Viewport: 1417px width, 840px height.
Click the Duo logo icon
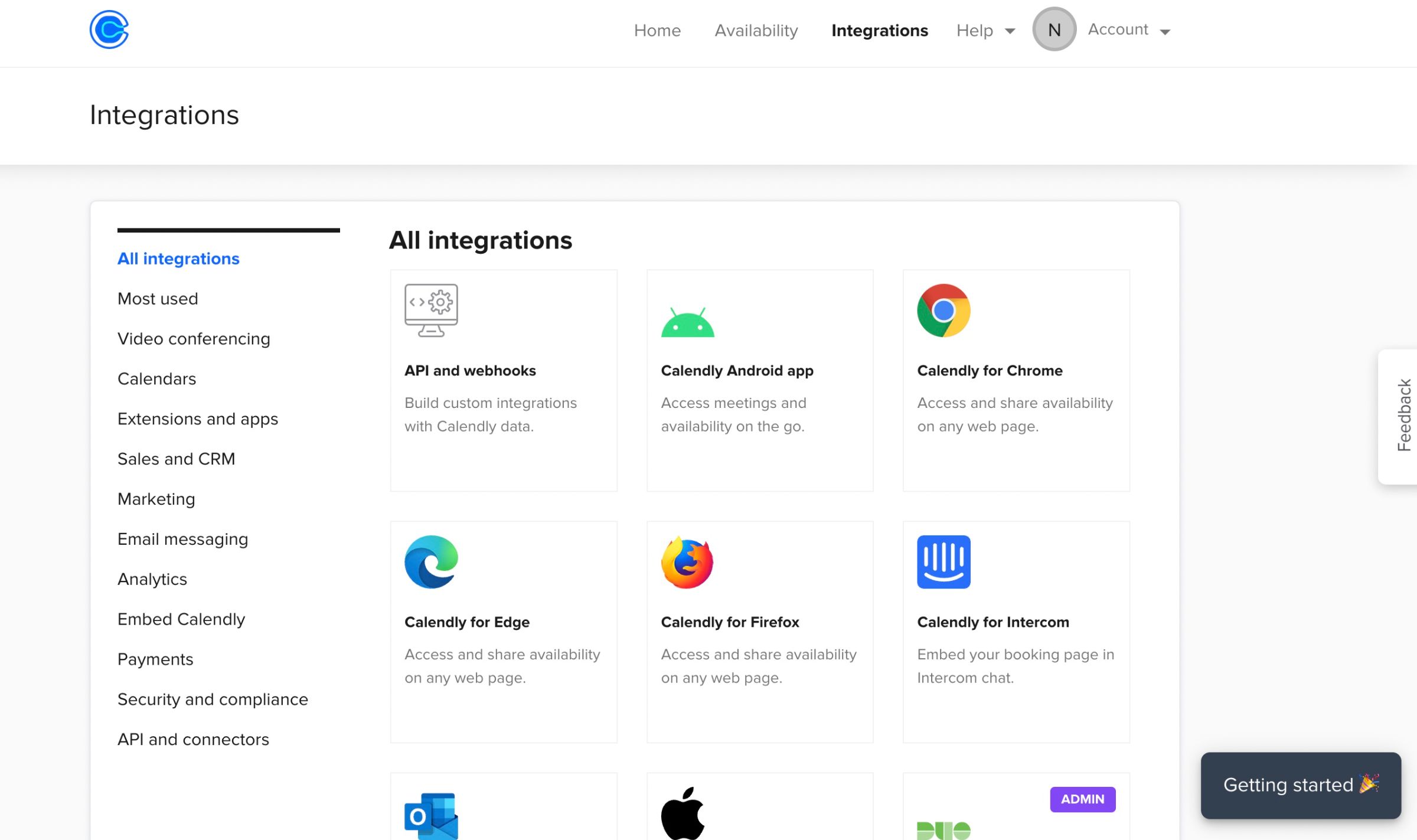click(943, 831)
